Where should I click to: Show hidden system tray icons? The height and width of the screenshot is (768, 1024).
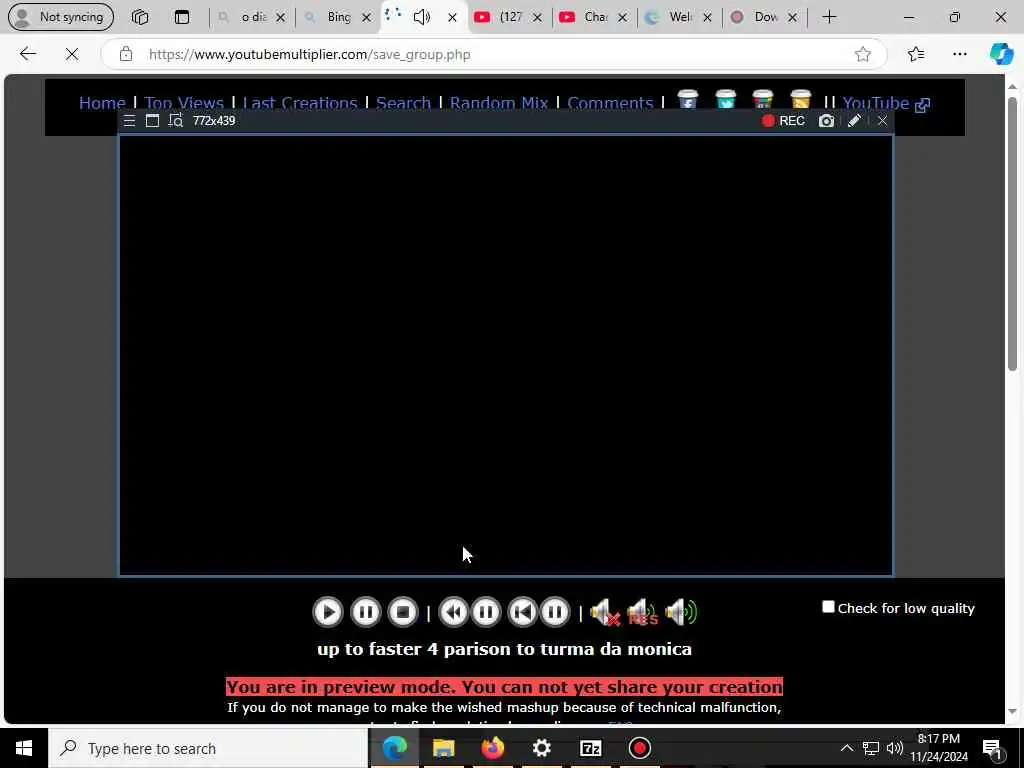pyautogui.click(x=846, y=748)
